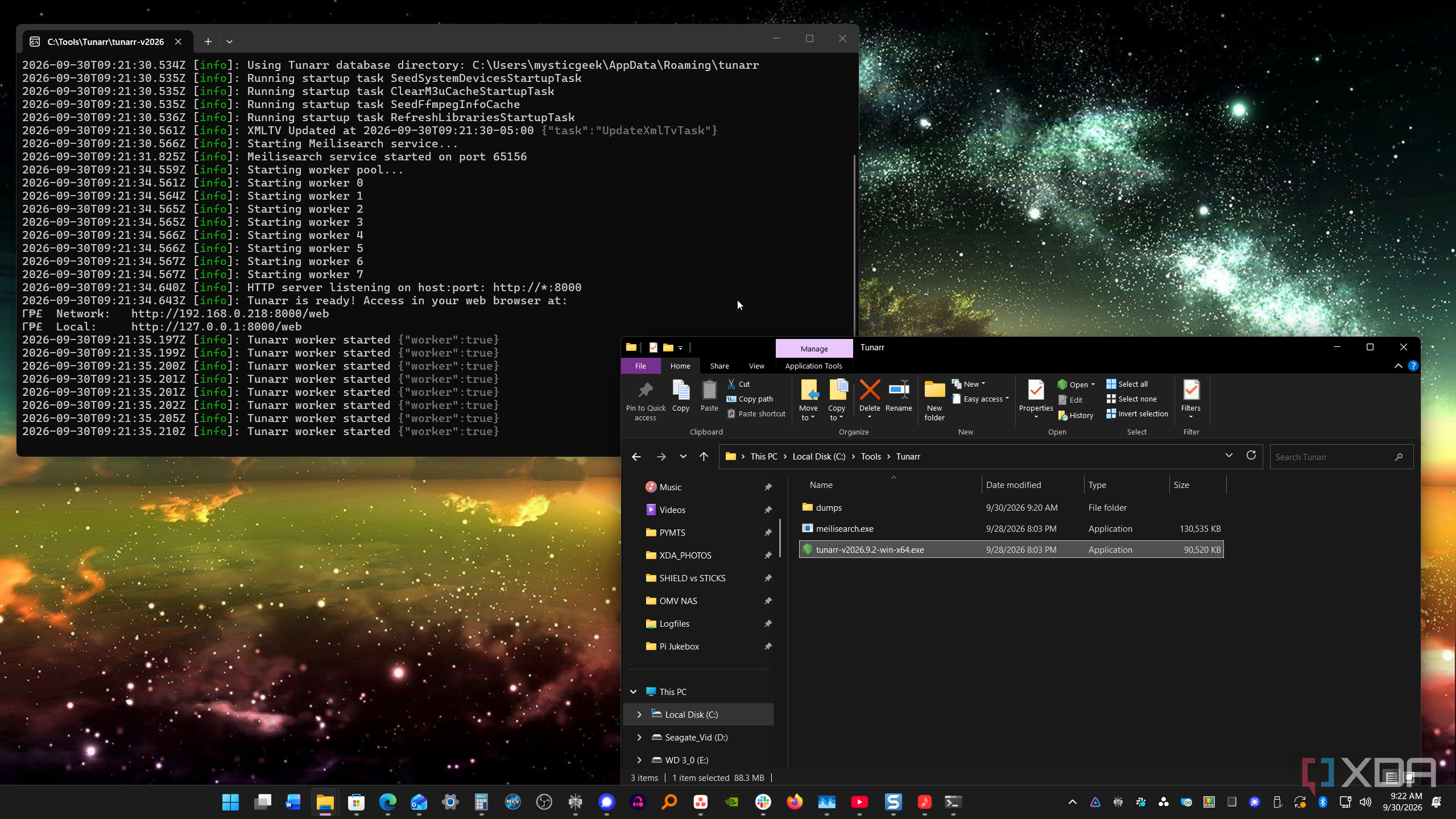Open the File tab in Explorer
This screenshot has height=819, width=1456.
(x=640, y=366)
